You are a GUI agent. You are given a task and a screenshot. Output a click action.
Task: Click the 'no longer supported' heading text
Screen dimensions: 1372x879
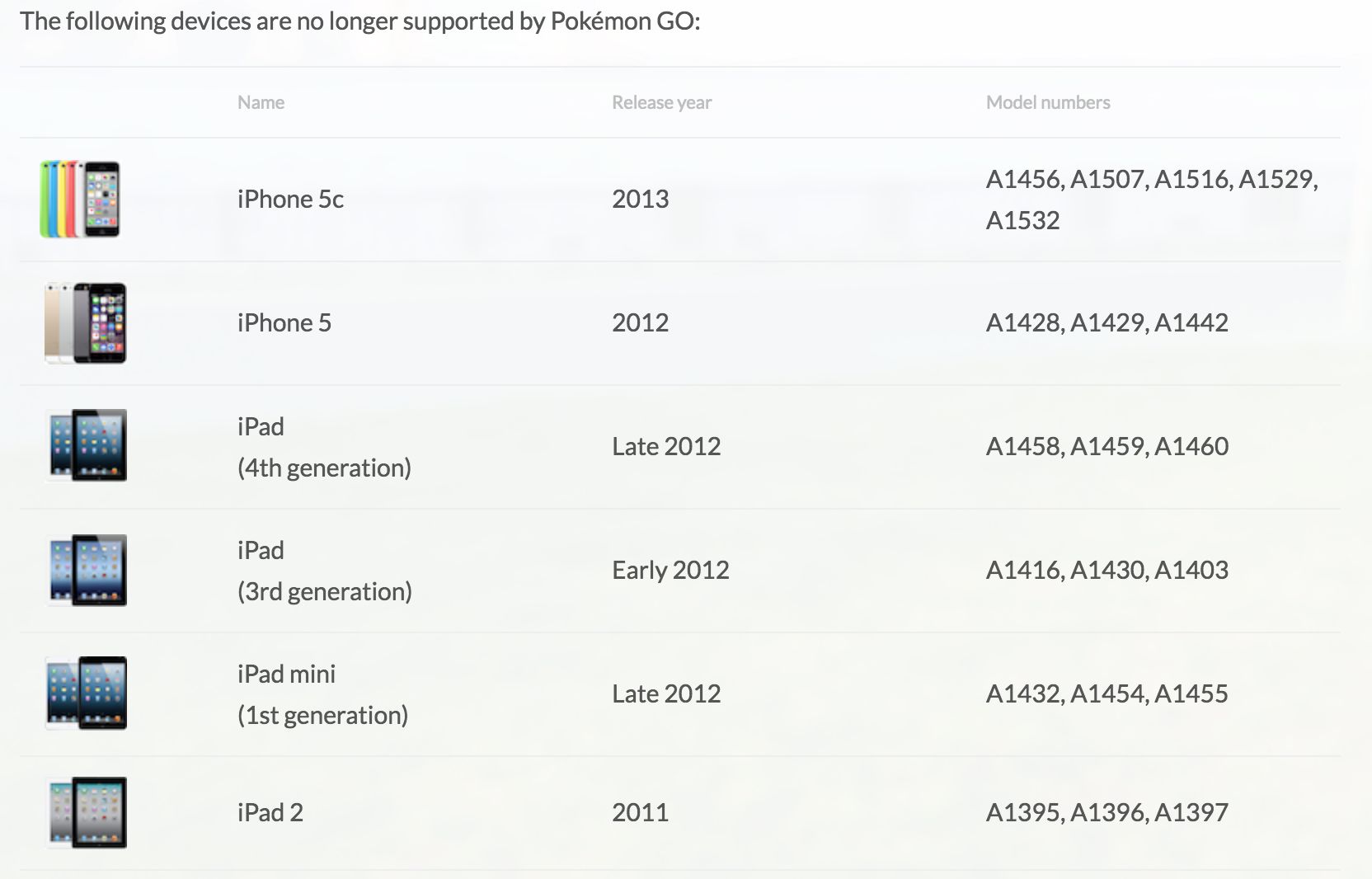tap(359, 21)
